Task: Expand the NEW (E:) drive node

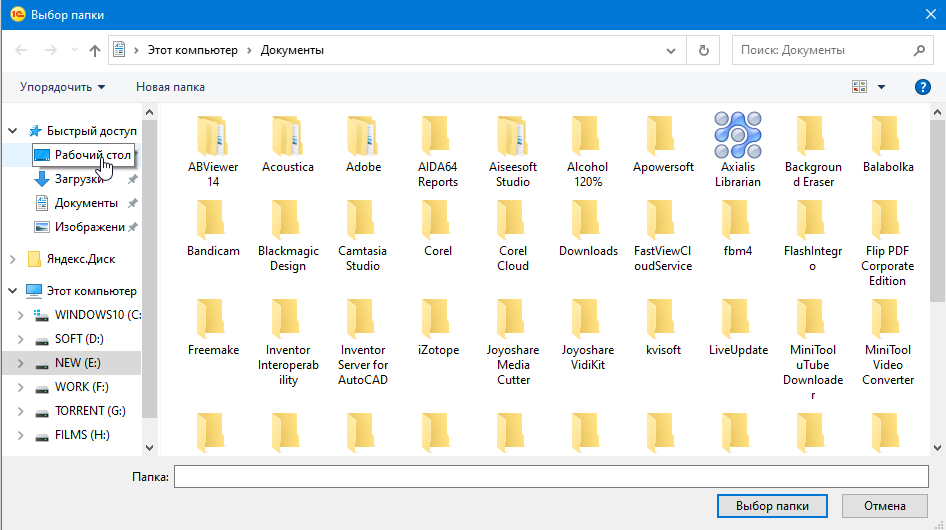Action: click(x=21, y=363)
